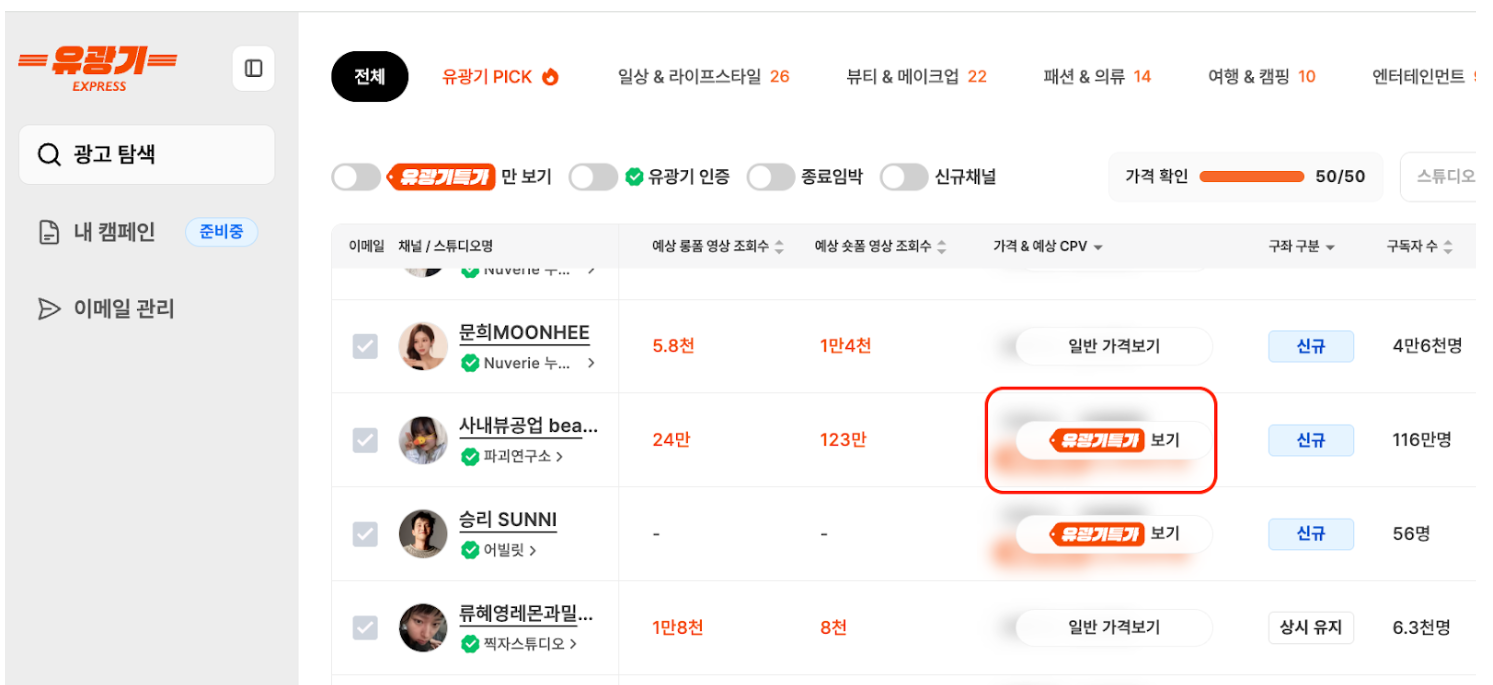Click 유광기특가 보기 button for 사내뷰공업

(x=1113, y=440)
